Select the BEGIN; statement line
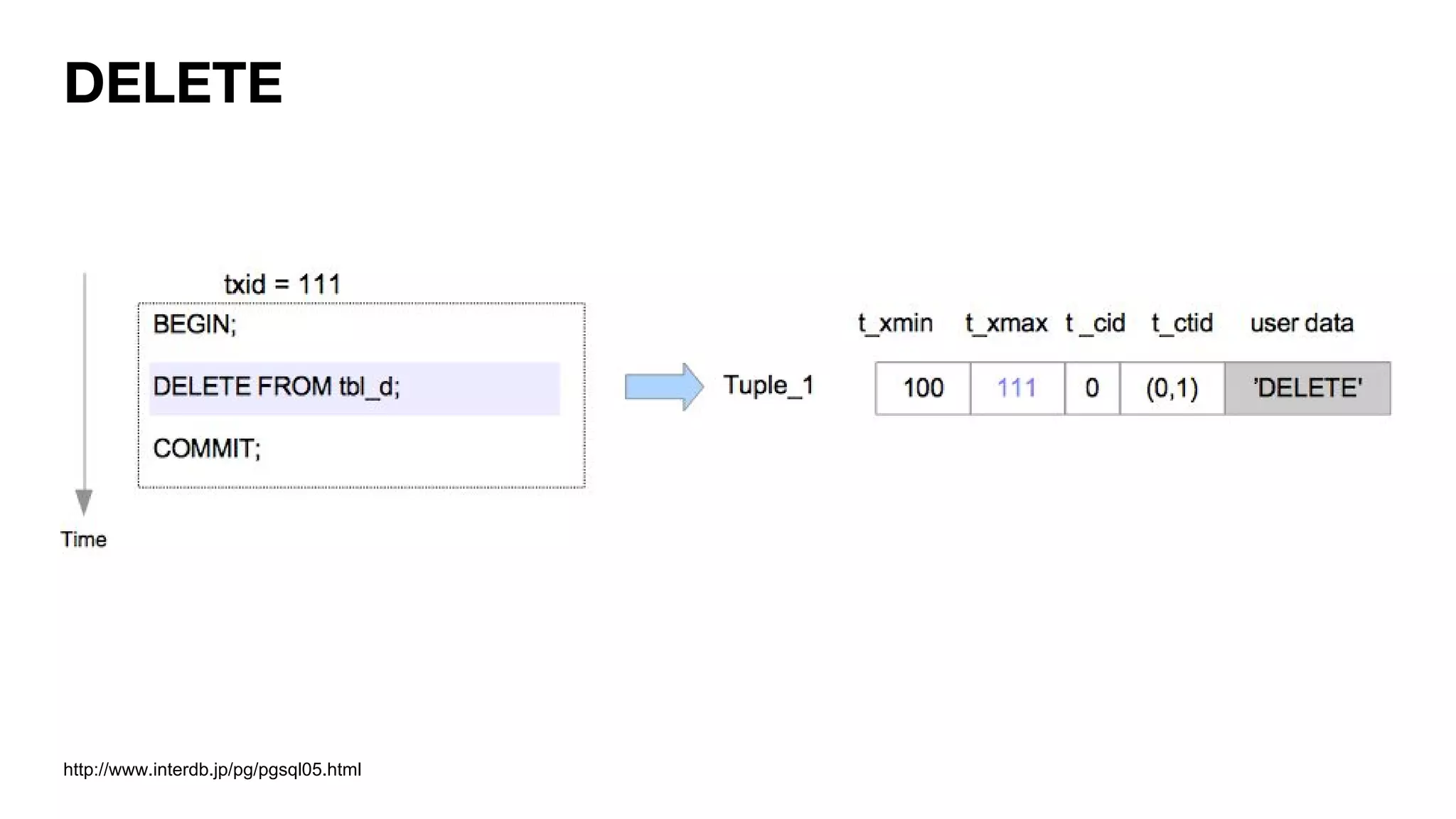Image resolution: width=1456 pixels, height=819 pixels. point(195,324)
